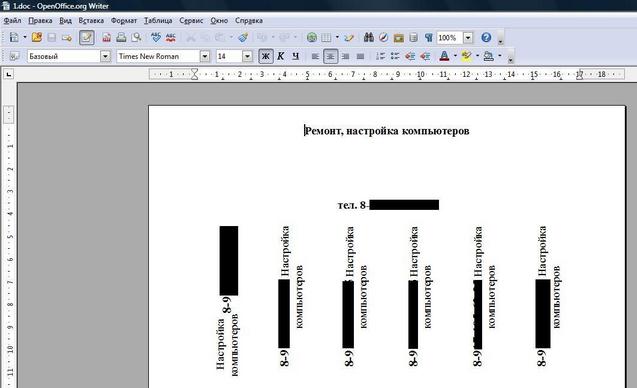The width and height of the screenshot is (637, 388).
Task: Open font color red A swatch
Action: pos(444,56)
